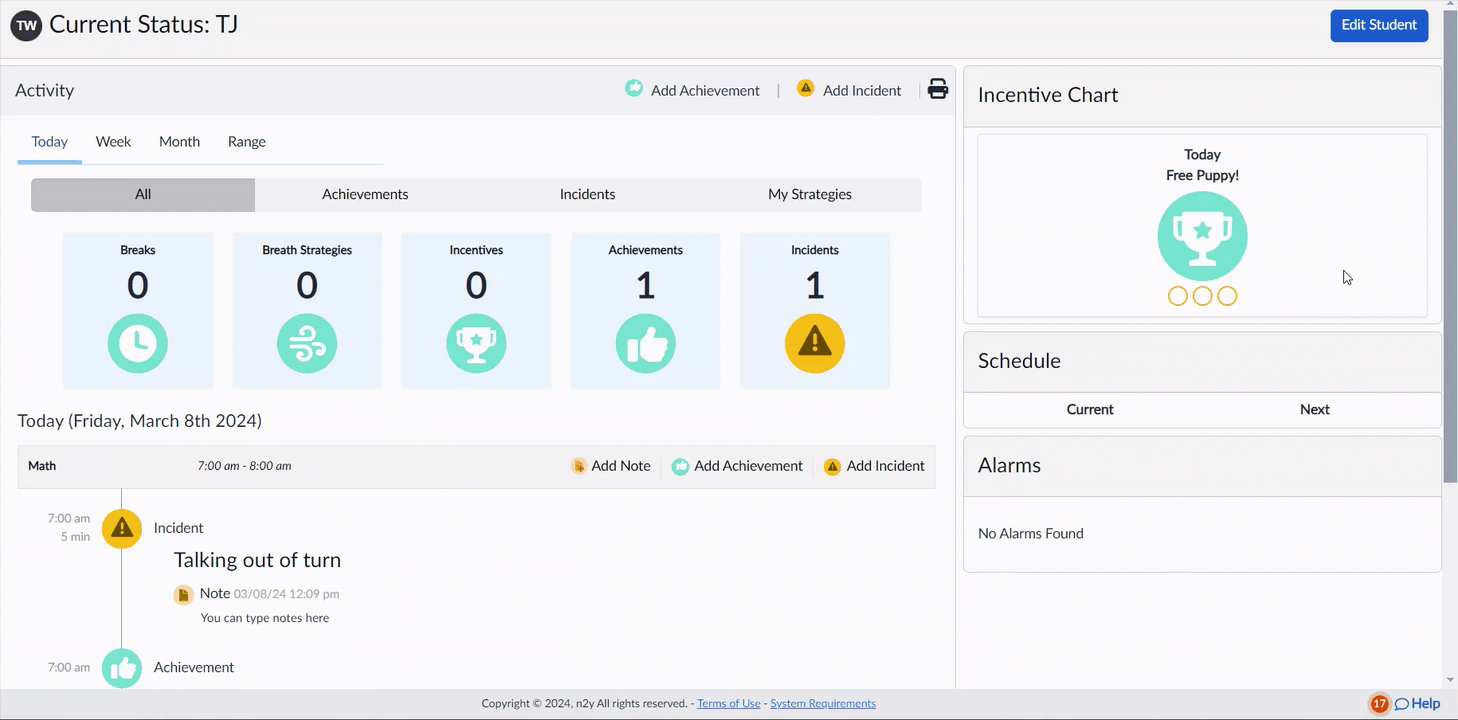The image size is (1458, 720).
Task: Click the 'Today (Friday, March 8th 2024)' heading
Action: click(140, 421)
